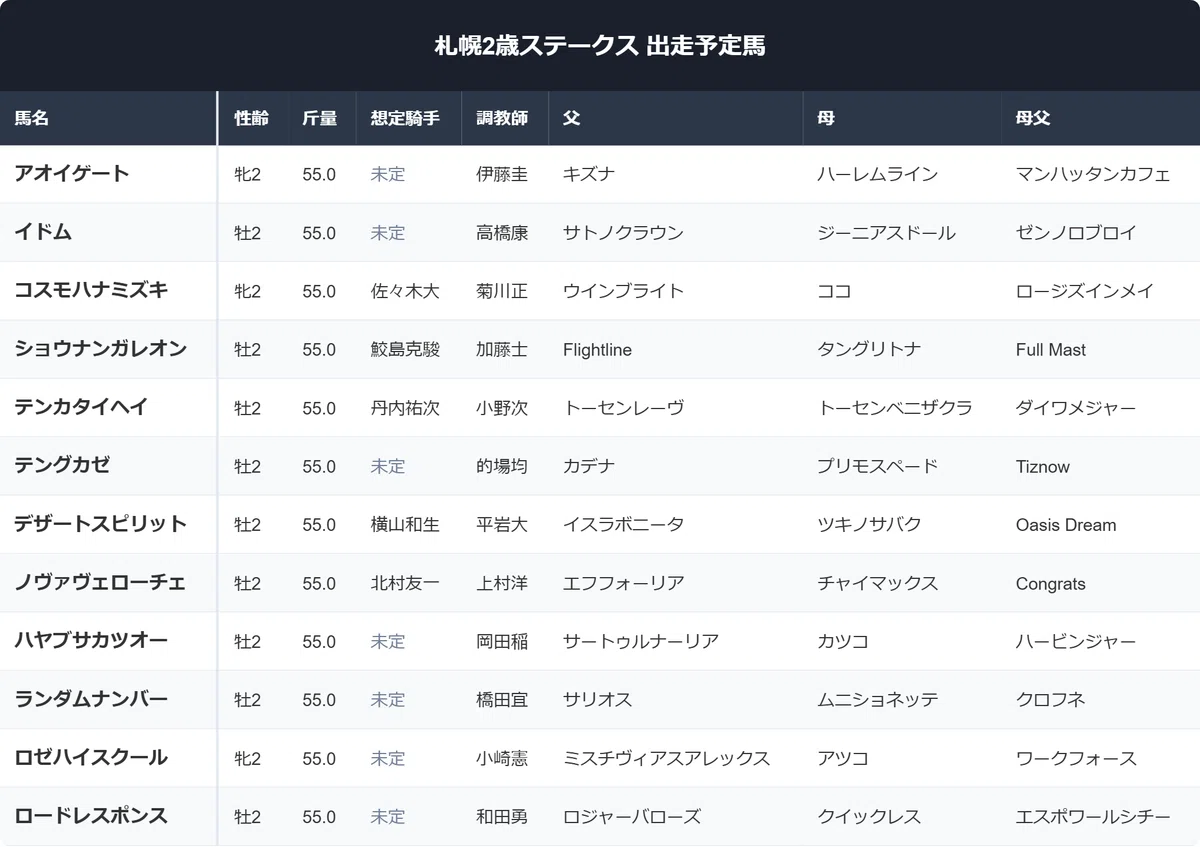Click sire キズナ
This screenshot has width=1200, height=847.
589,174
